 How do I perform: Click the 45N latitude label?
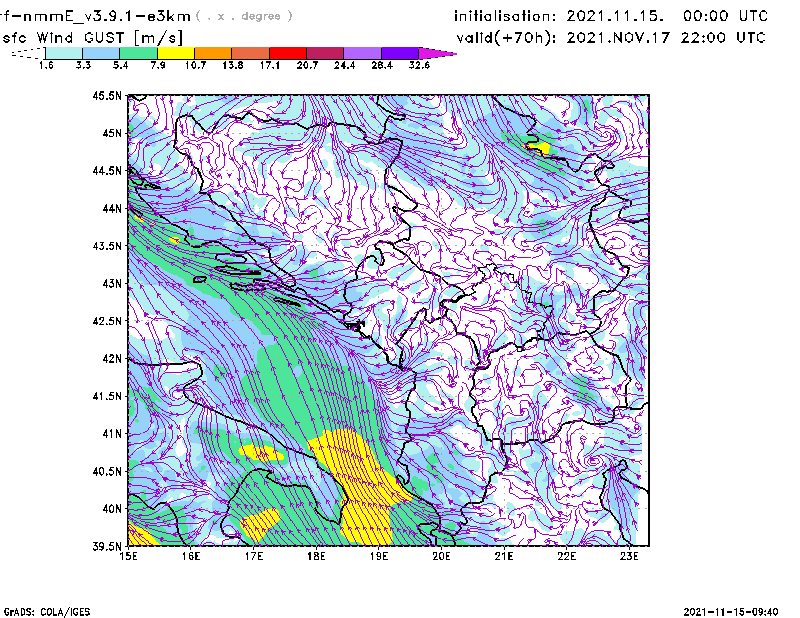coord(112,133)
